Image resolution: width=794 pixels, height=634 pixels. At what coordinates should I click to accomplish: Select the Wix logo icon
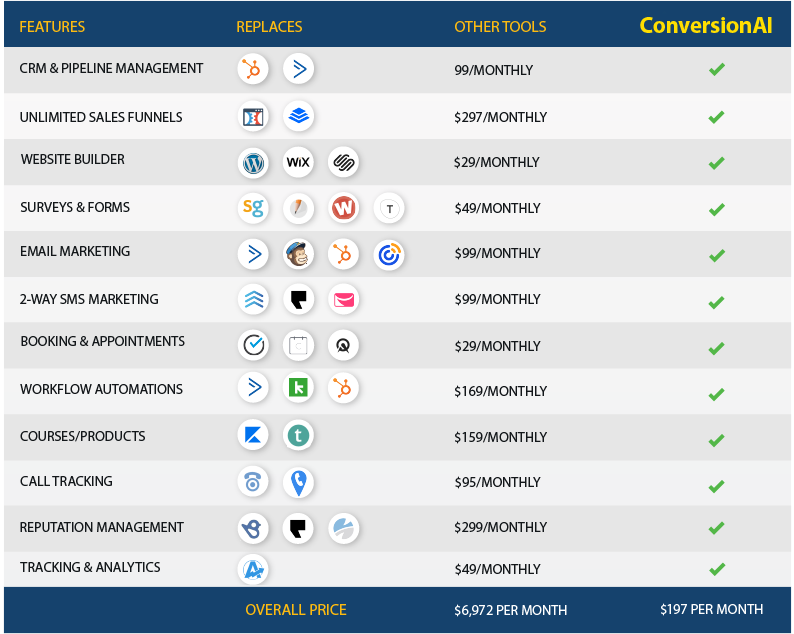click(x=298, y=162)
